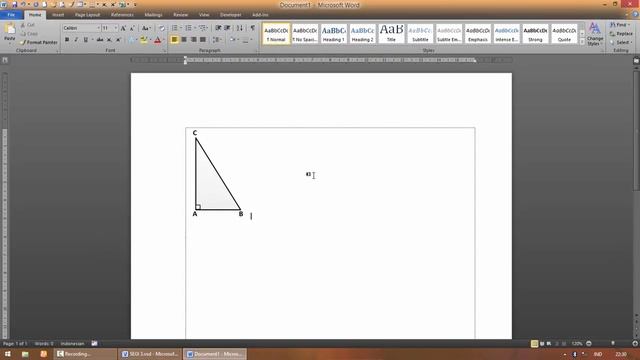This screenshot has height=360, width=640.
Task: Open Change Styles menu
Action: coord(595,34)
